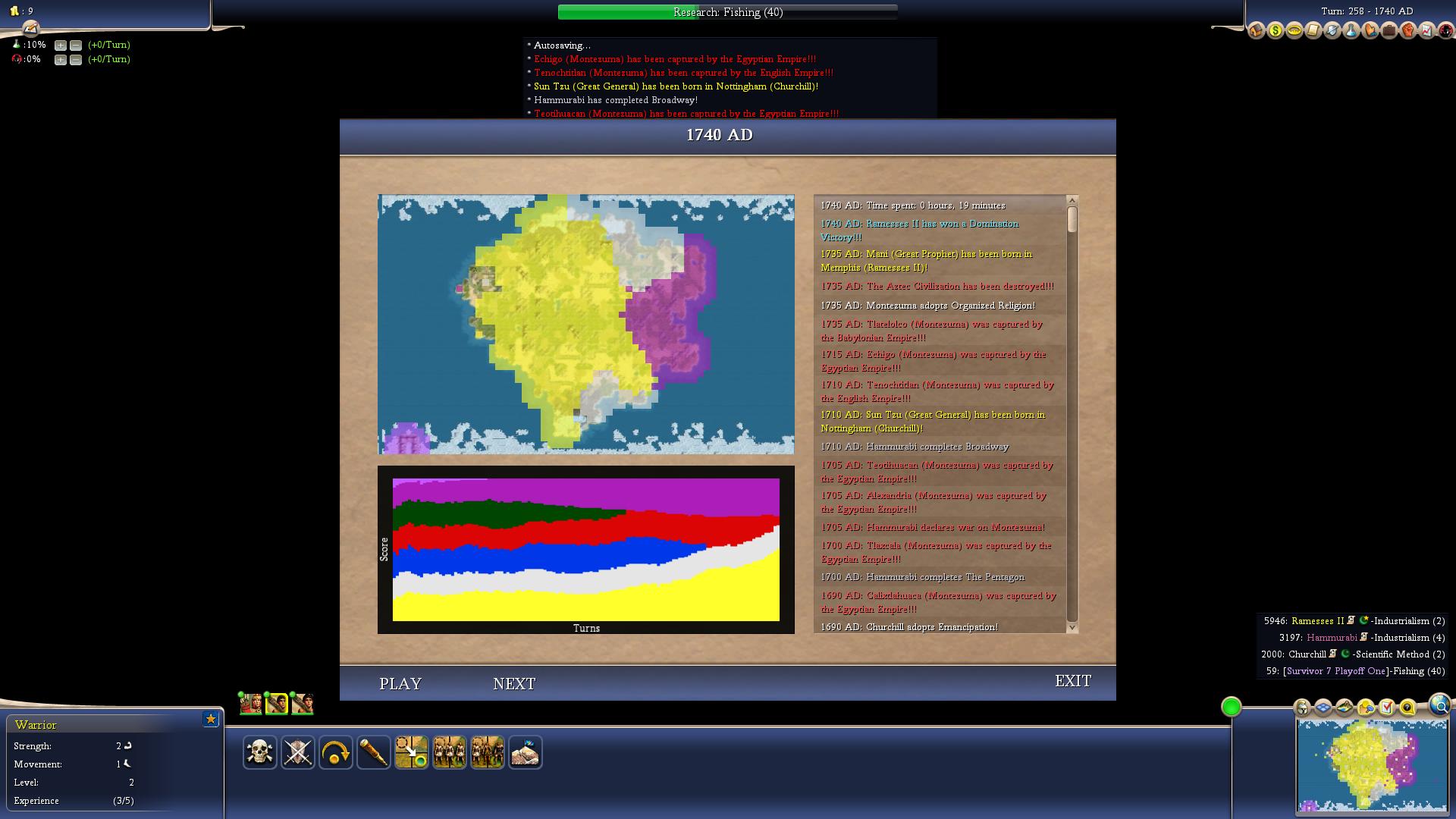Click the Civilopedia question mark icon

(x=1407, y=708)
